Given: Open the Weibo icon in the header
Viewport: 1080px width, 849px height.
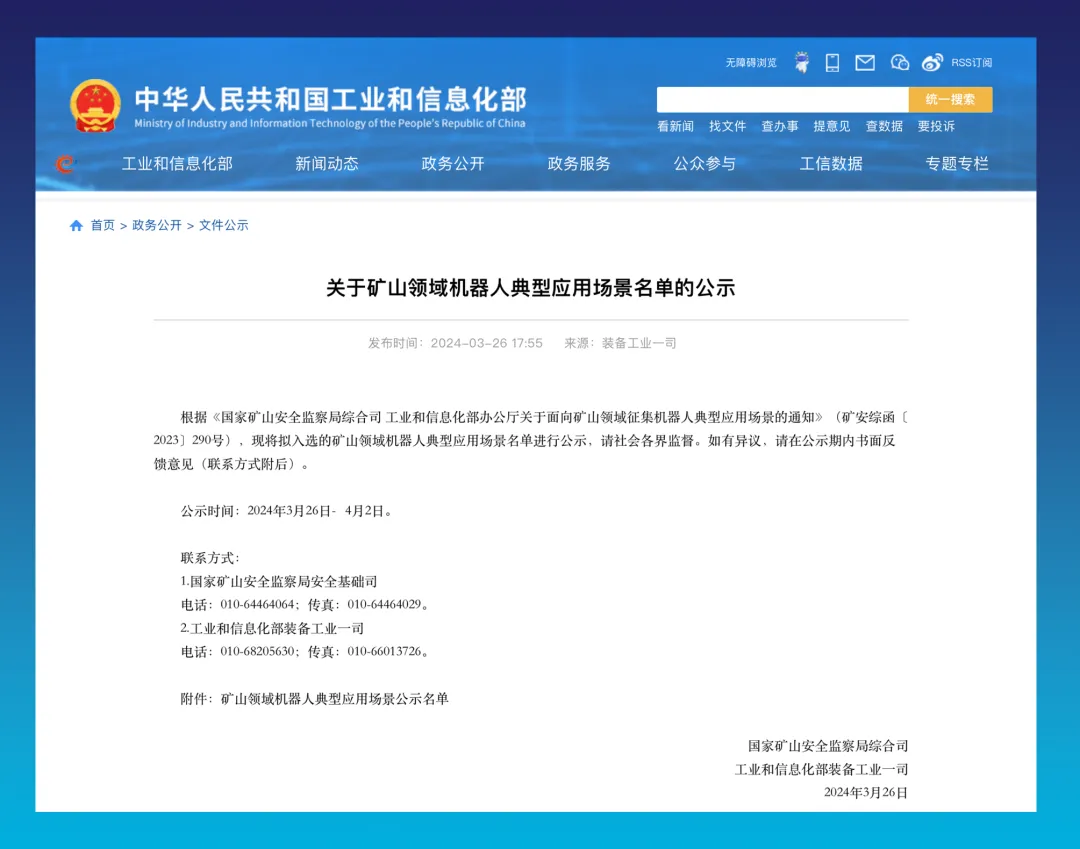Looking at the screenshot, I should pyautogui.click(x=933, y=62).
